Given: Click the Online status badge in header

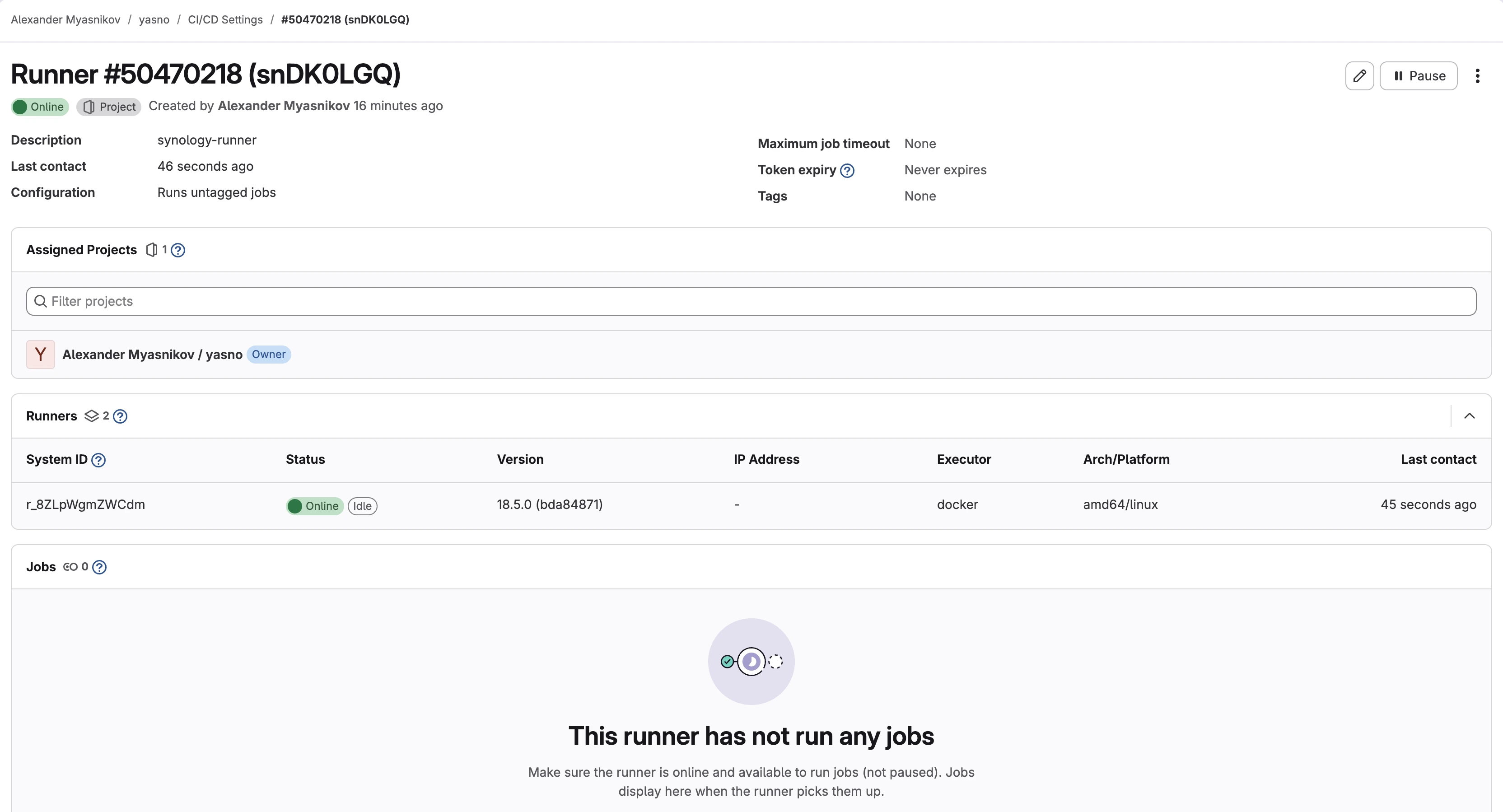Looking at the screenshot, I should [x=40, y=107].
